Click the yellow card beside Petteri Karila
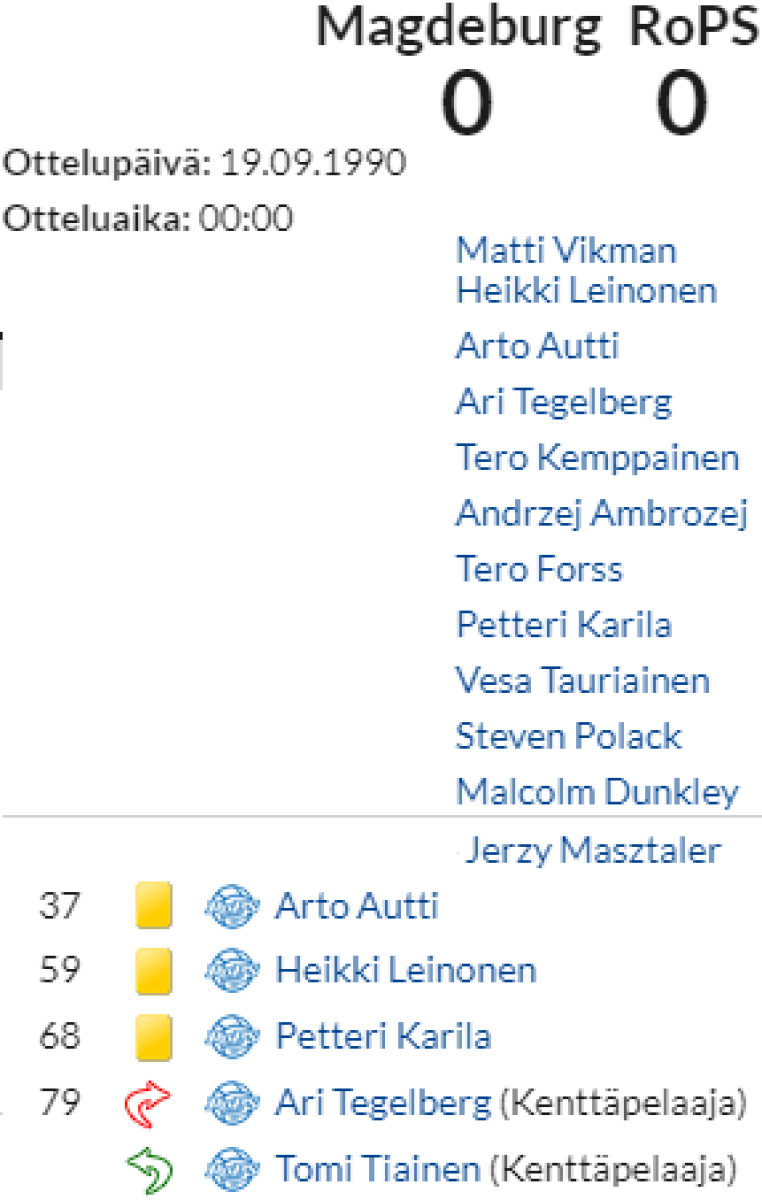The image size is (762, 1200). coord(154,1035)
